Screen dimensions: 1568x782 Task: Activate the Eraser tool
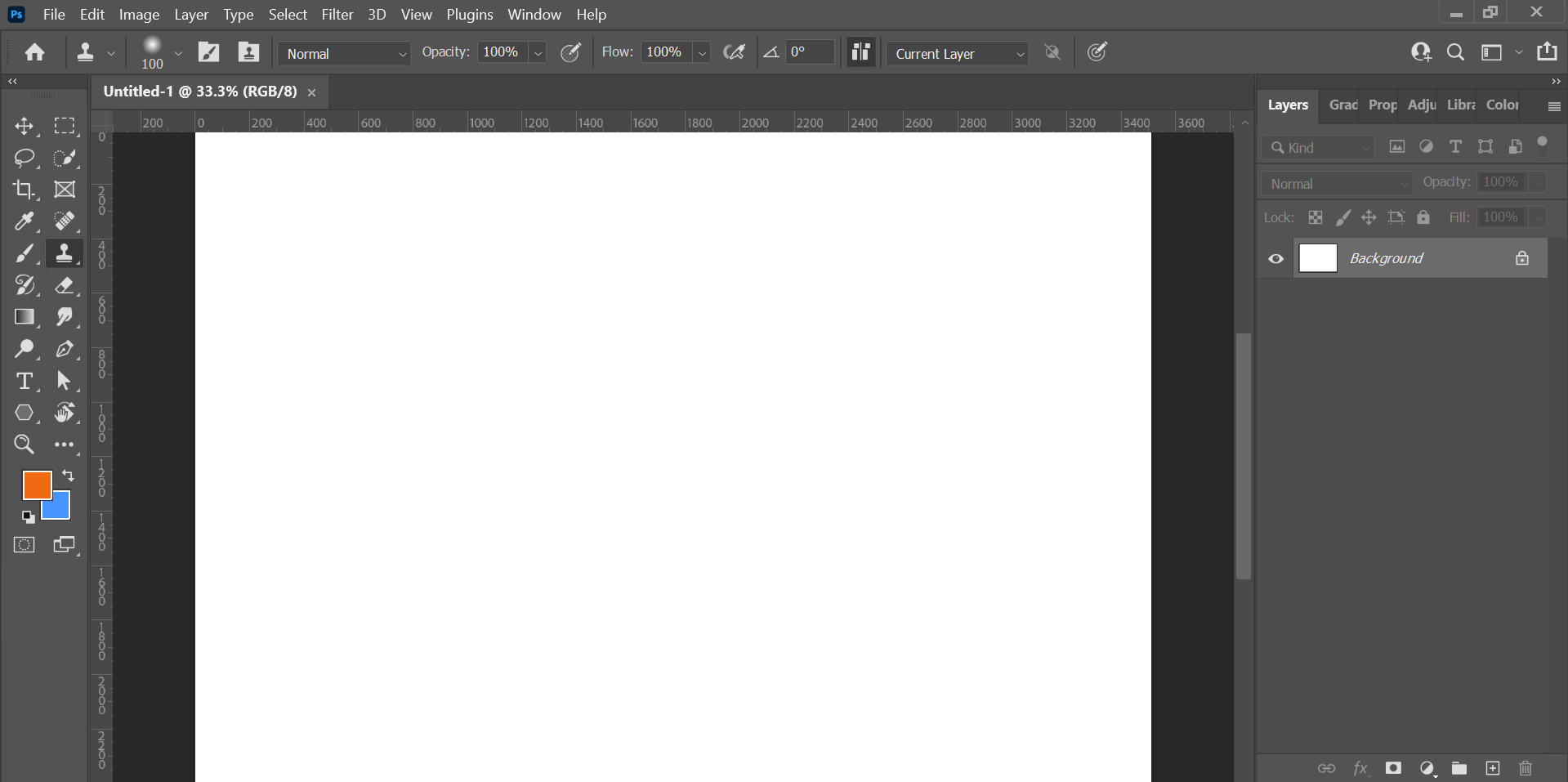(65, 285)
